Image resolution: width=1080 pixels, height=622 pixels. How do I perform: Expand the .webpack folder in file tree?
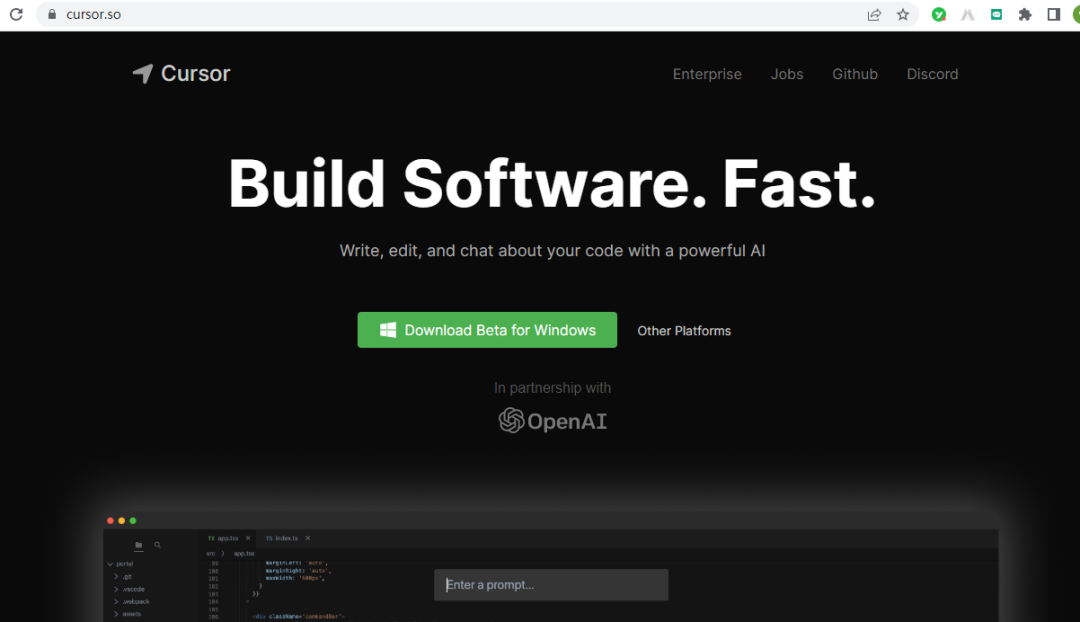(x=116, y=601)
